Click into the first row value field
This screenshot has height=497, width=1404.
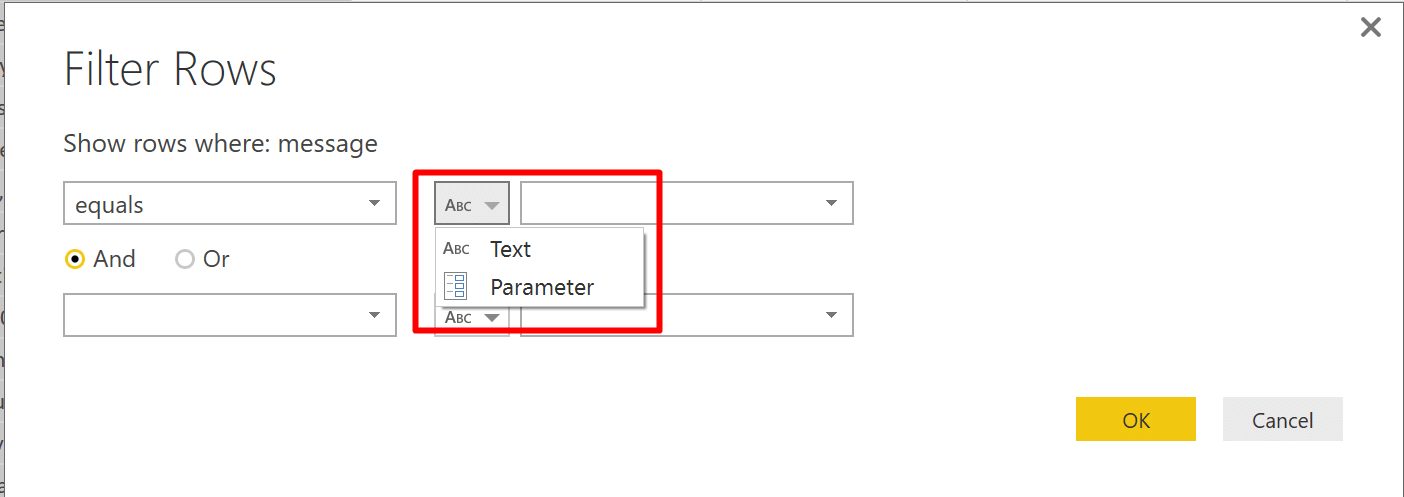coord(687,203)
